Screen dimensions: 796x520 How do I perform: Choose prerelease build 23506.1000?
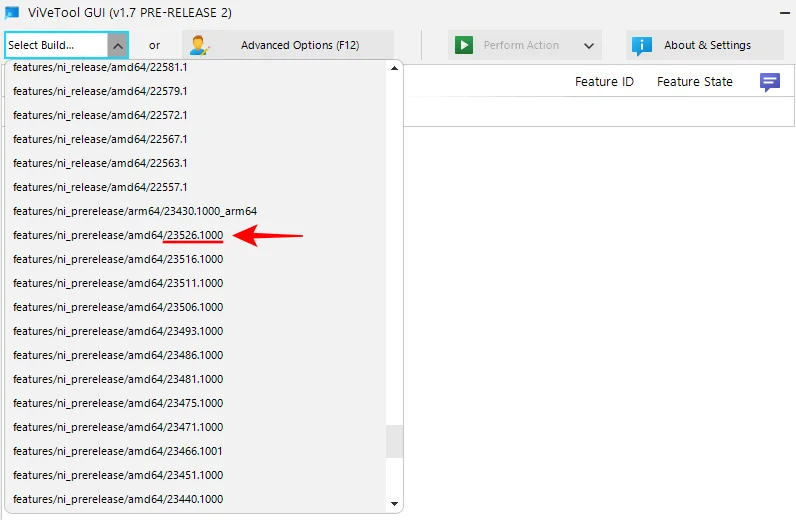click(195, 307)
